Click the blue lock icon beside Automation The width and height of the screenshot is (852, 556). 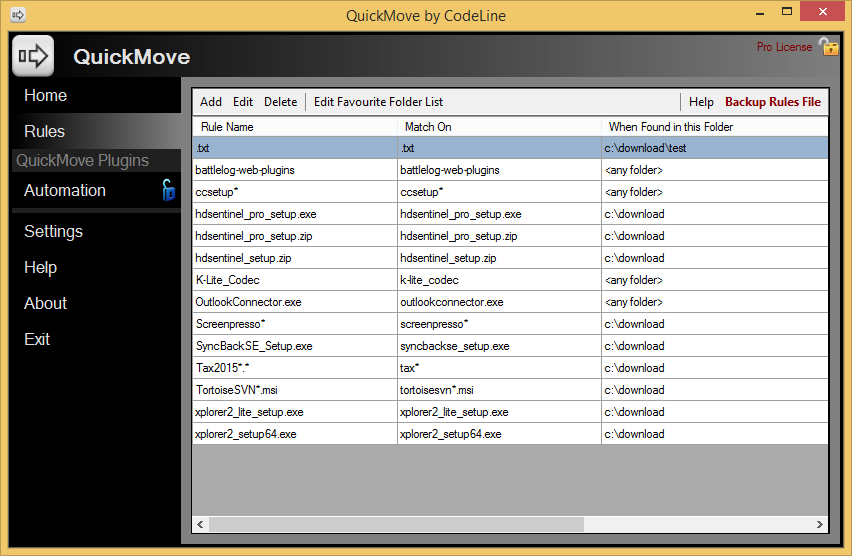coord(169,190)
